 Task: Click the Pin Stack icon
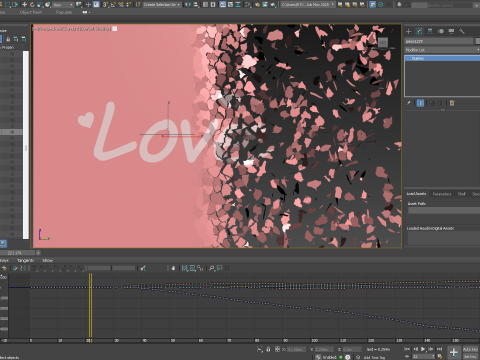tap(409, 103)
